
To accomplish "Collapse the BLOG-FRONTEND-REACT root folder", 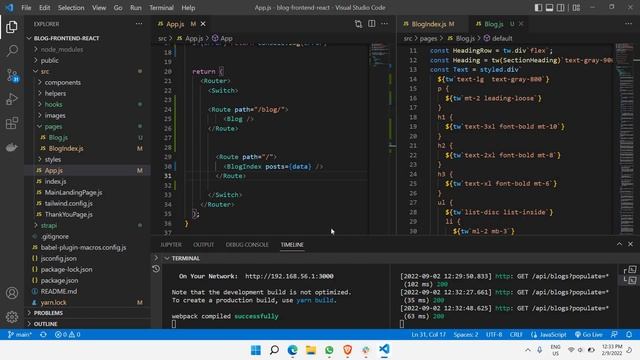I will pos(87,38).
